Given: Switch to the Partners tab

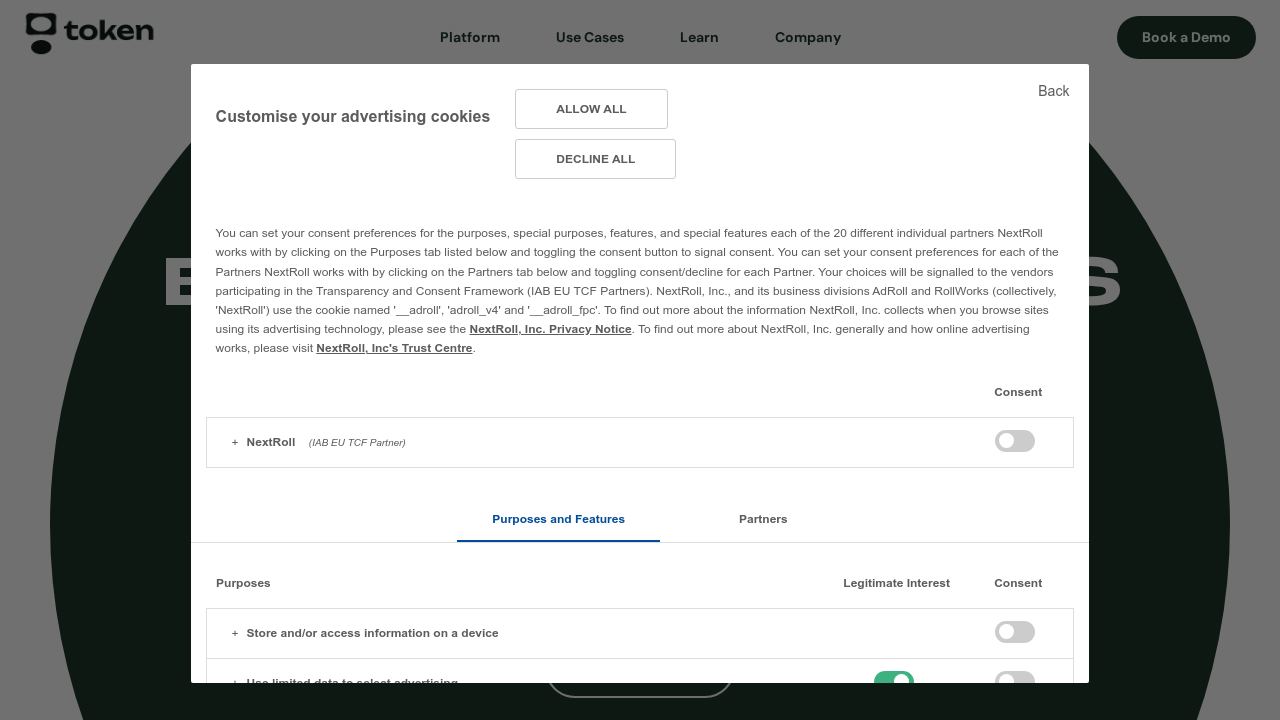Looking at the screenshot, I should pyautogui.click(x=763, y=519).
